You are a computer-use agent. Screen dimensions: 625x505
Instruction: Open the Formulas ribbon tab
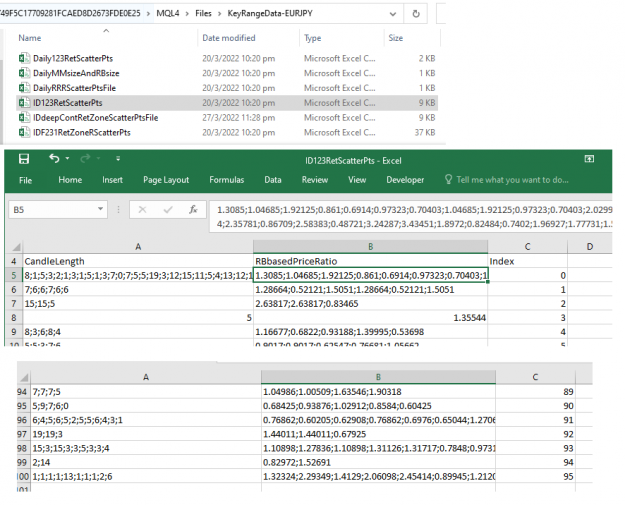226,180
